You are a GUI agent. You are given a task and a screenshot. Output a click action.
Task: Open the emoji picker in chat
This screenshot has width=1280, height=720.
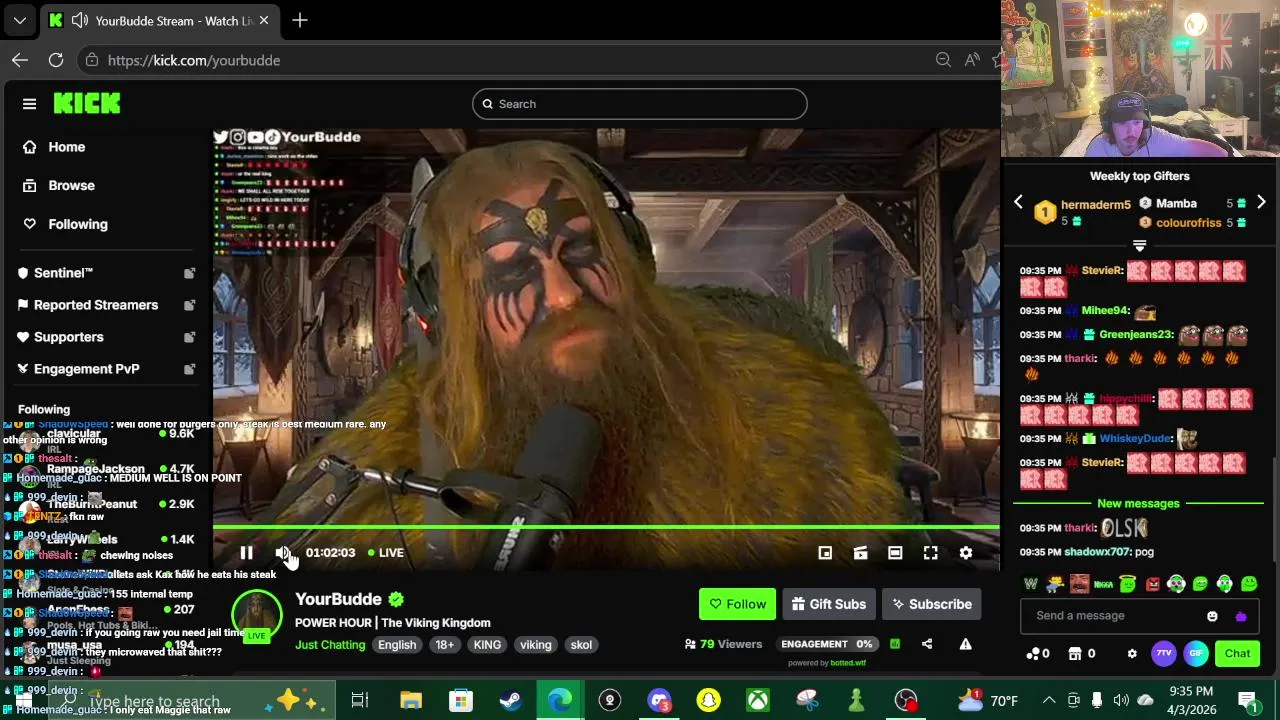(x=1212, y=616)
